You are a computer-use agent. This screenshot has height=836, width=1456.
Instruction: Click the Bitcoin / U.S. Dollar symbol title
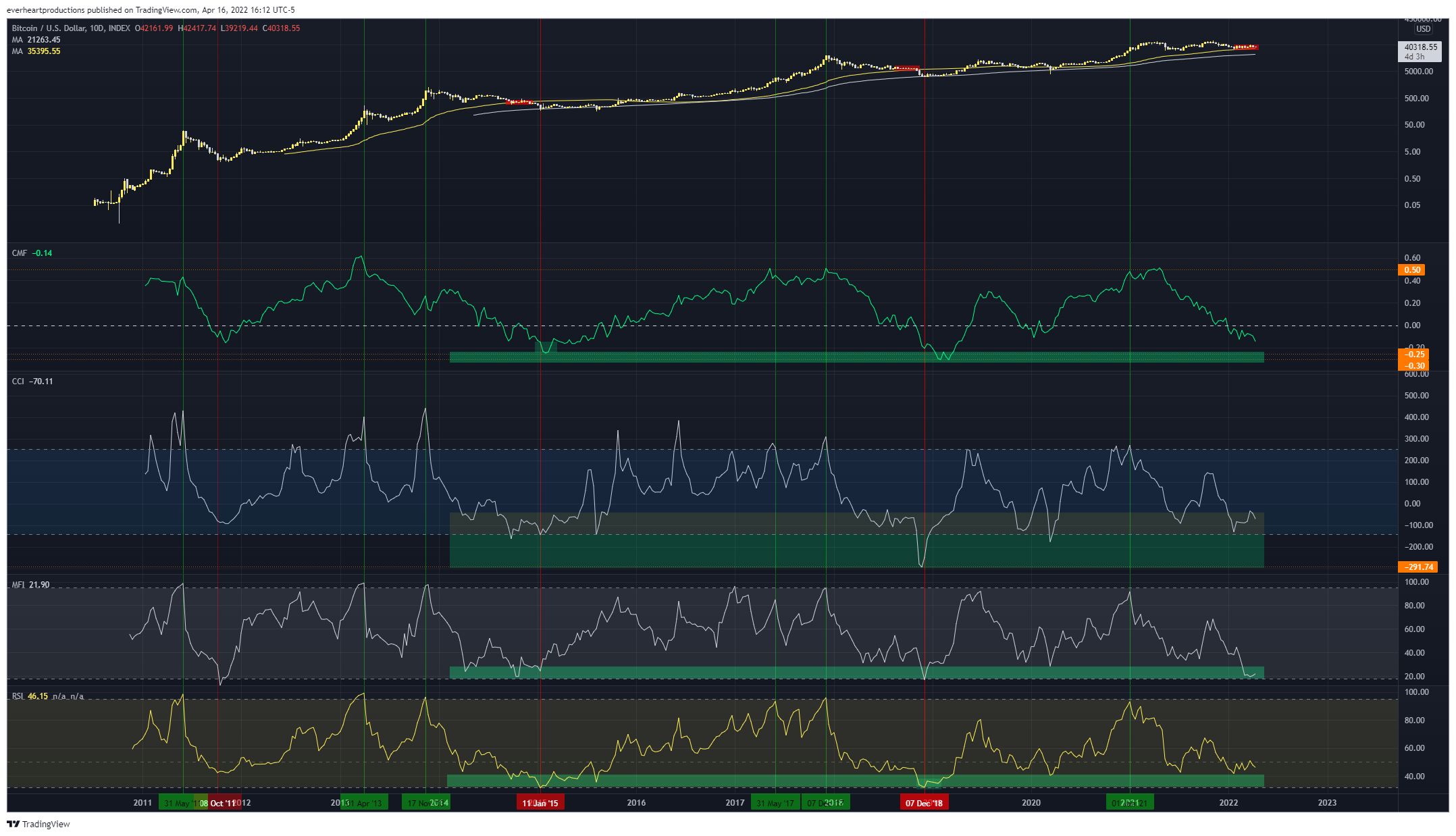tap(72, 28)
